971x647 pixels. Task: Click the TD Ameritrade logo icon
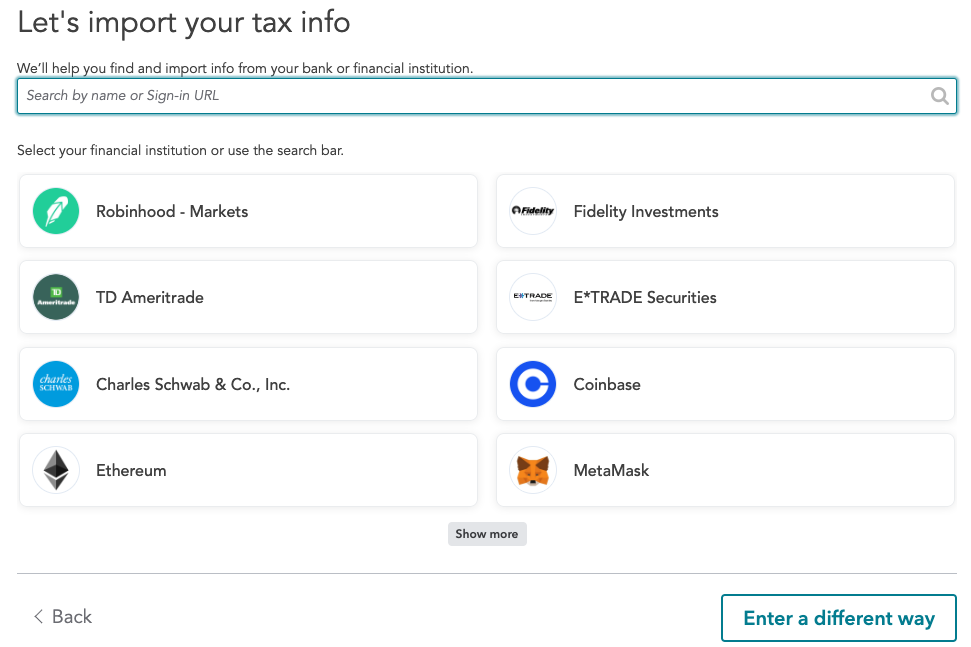[55, 297]
